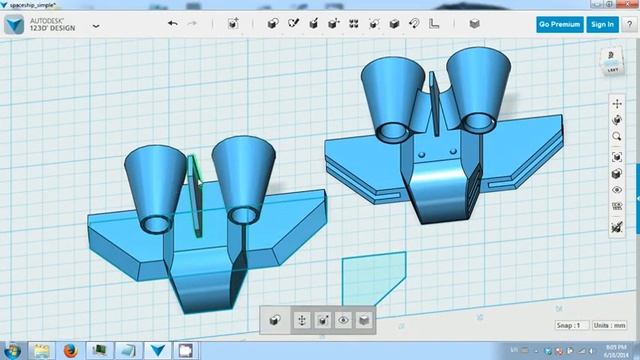This screenshot has width=640, height=360.
Task: Hide the selection with the context toolbar eye
Action: [343, 320]
